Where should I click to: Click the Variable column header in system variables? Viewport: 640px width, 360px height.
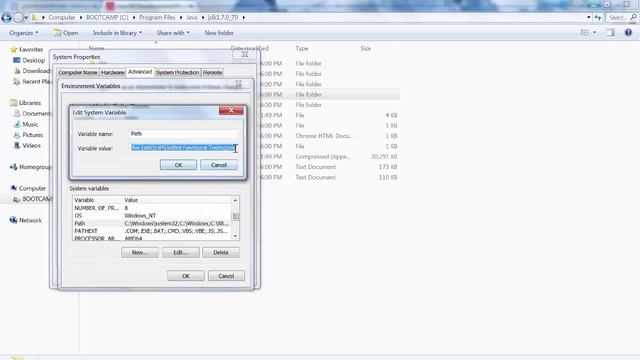[x=98, y=200]
